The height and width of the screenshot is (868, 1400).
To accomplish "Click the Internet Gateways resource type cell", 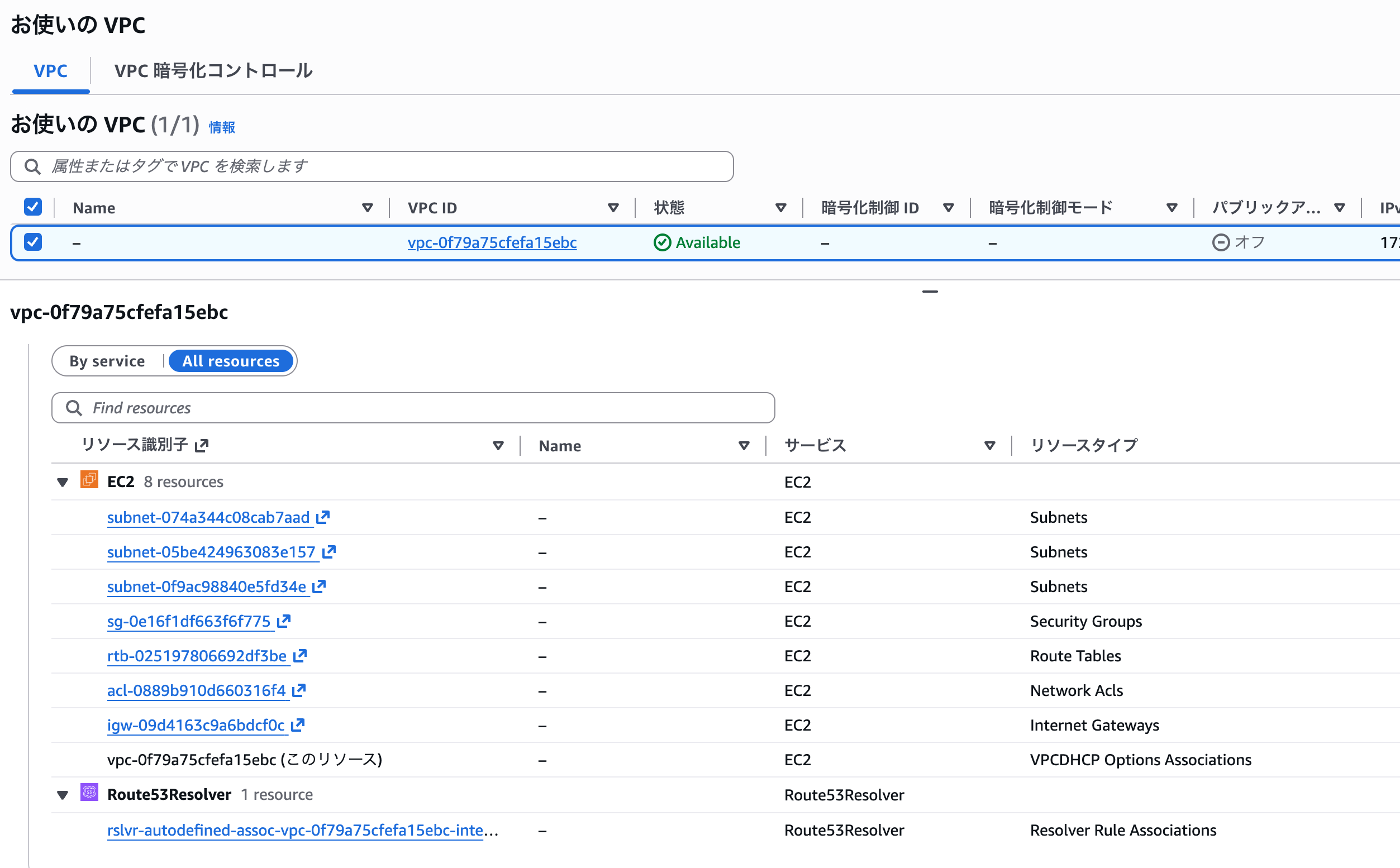I will pos(1094,725).
